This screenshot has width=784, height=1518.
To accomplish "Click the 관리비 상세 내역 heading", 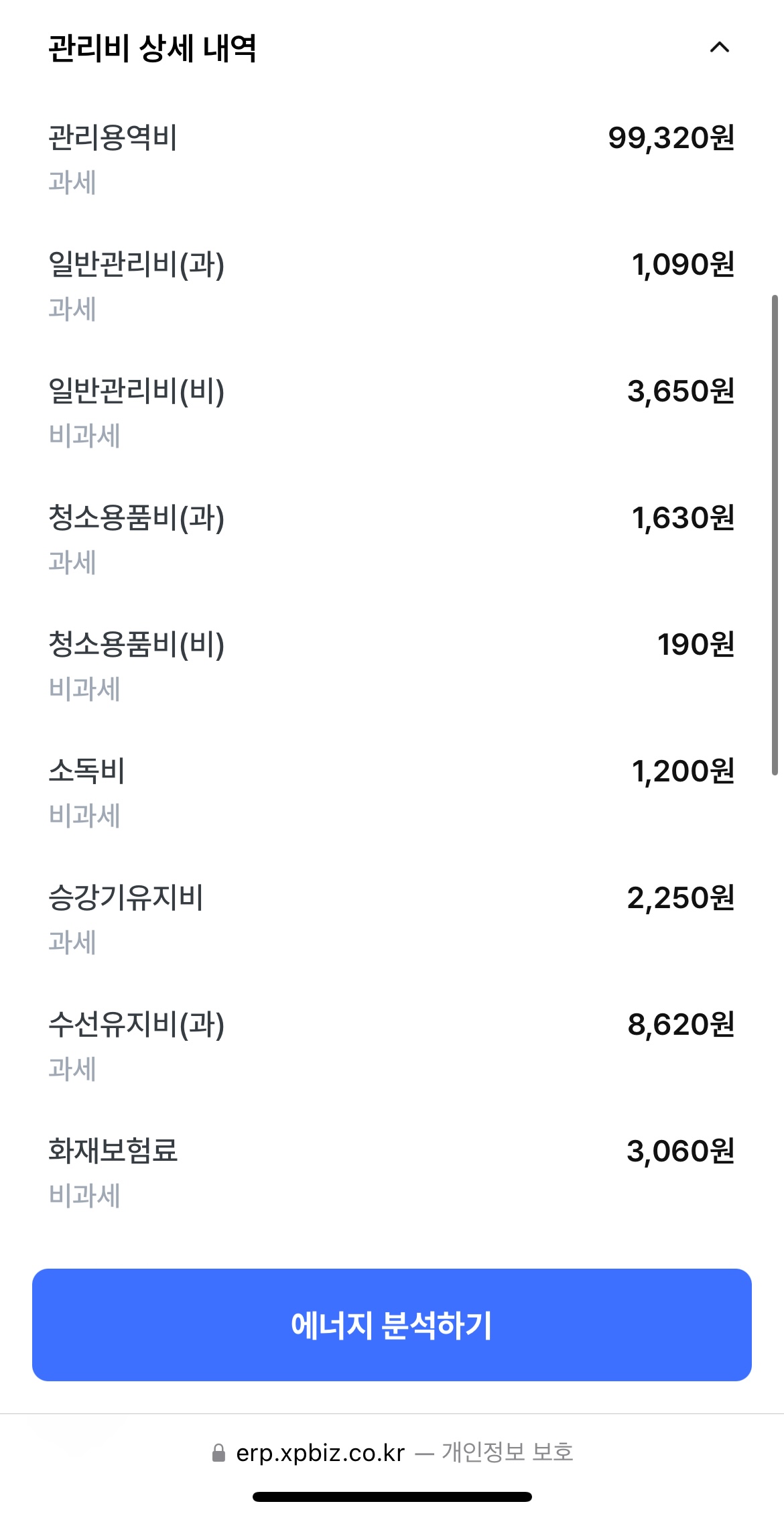I will 153,48.
